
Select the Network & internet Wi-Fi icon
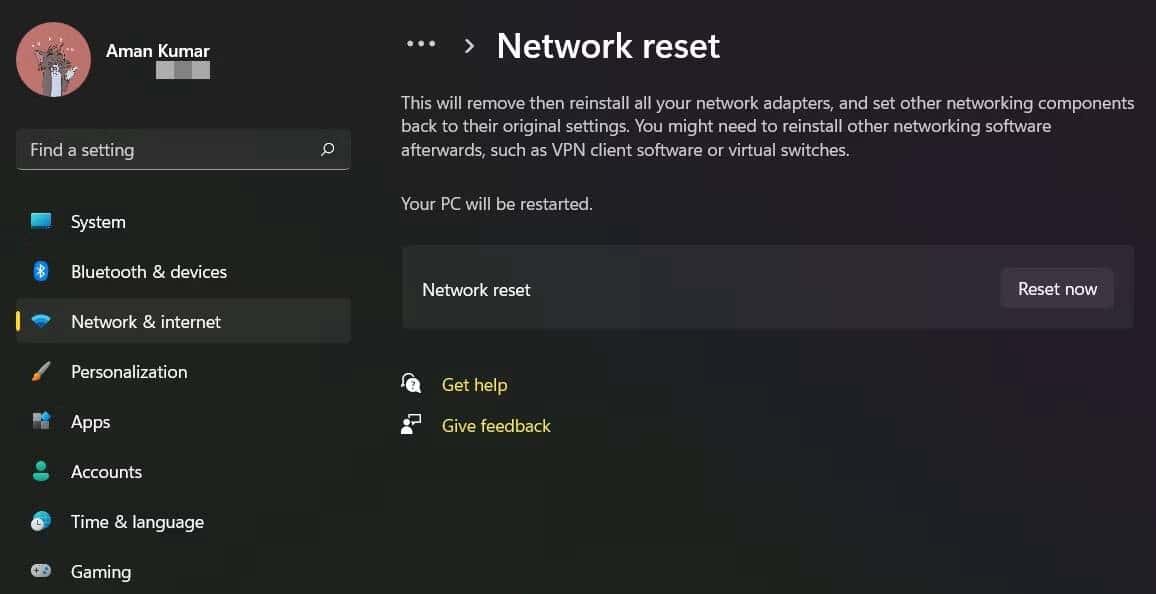[41, 321]
